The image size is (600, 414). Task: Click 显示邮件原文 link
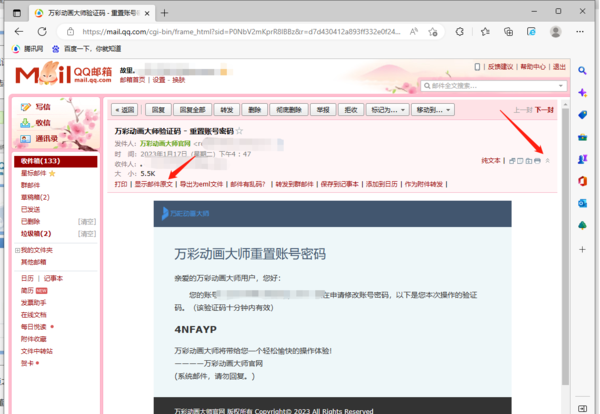(154, 185)
